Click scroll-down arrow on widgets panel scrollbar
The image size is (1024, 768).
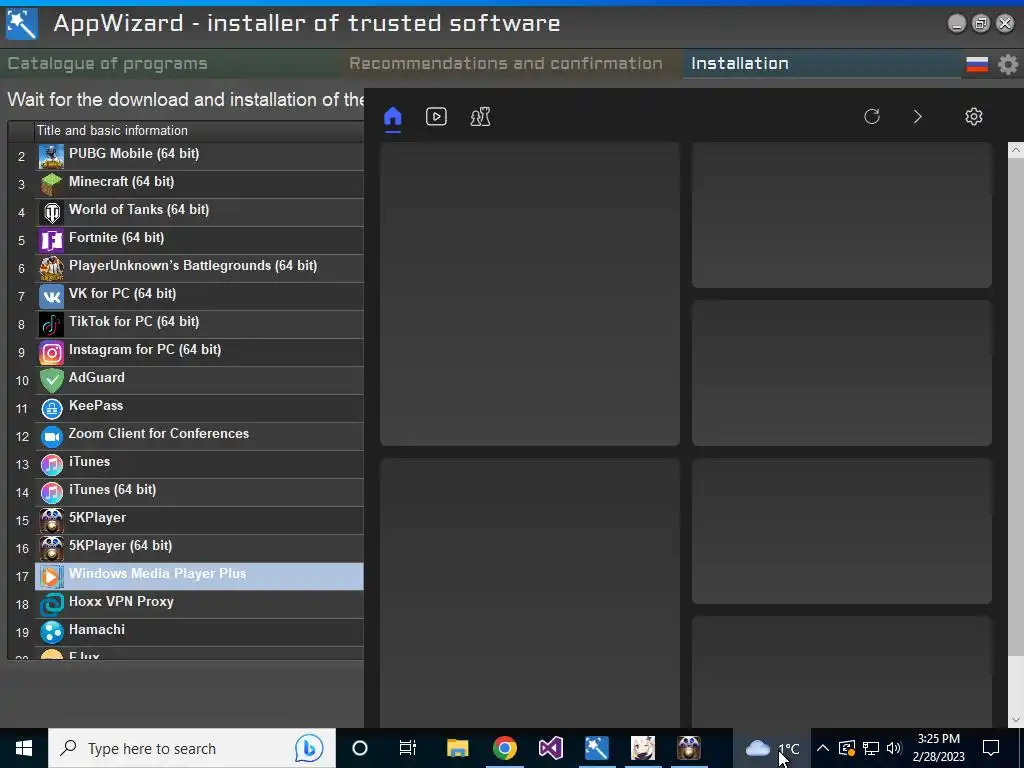coord(1016,720)
